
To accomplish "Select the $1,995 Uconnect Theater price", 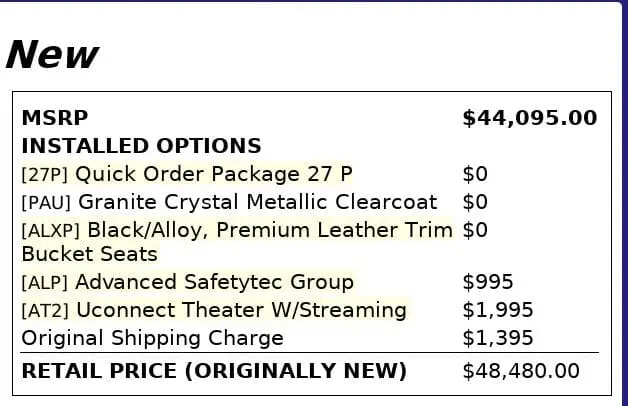I will (x=497, y=310).
